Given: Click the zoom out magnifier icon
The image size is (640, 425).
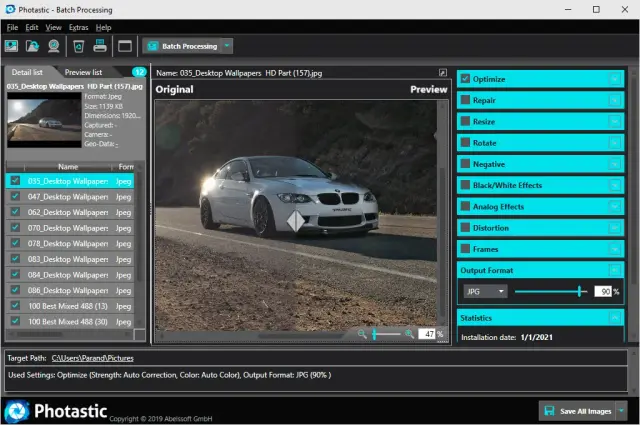Looking at the screenshot, I should point(362,334).
